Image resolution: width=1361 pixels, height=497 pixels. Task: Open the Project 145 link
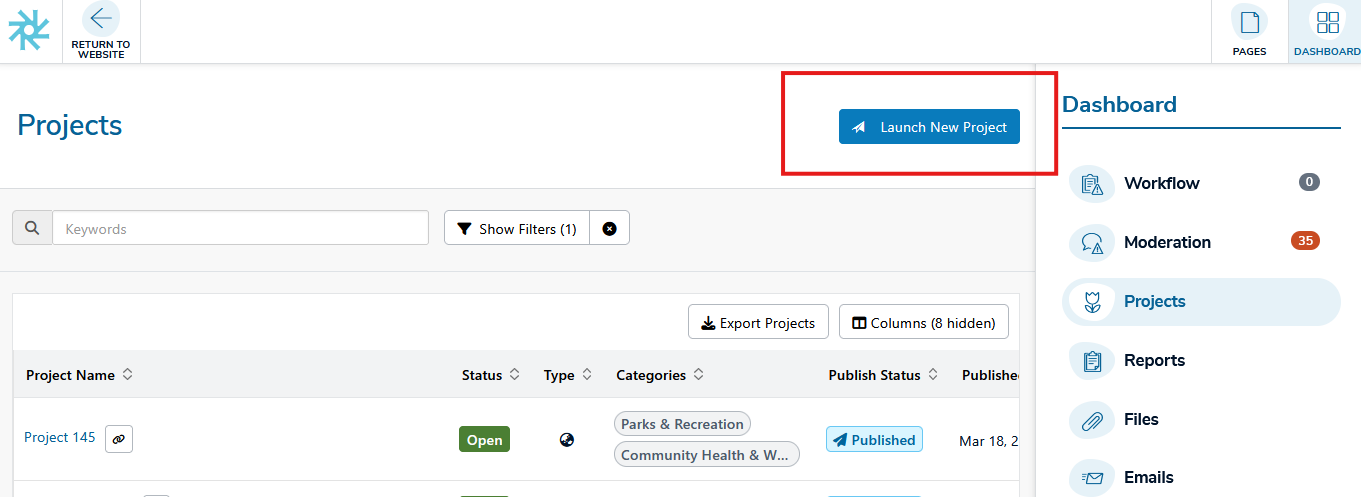(60, 437)
